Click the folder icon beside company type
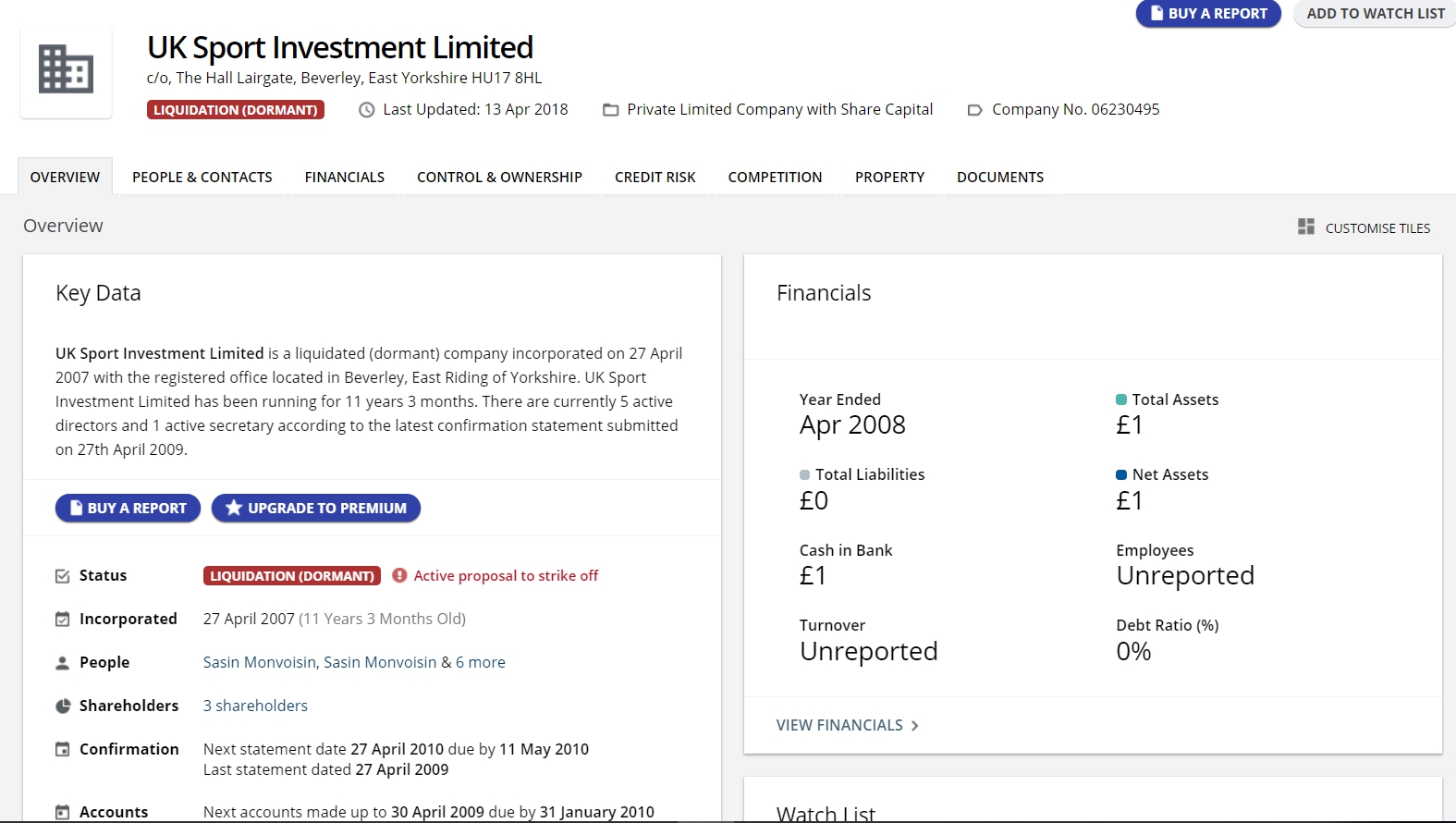 610,110
